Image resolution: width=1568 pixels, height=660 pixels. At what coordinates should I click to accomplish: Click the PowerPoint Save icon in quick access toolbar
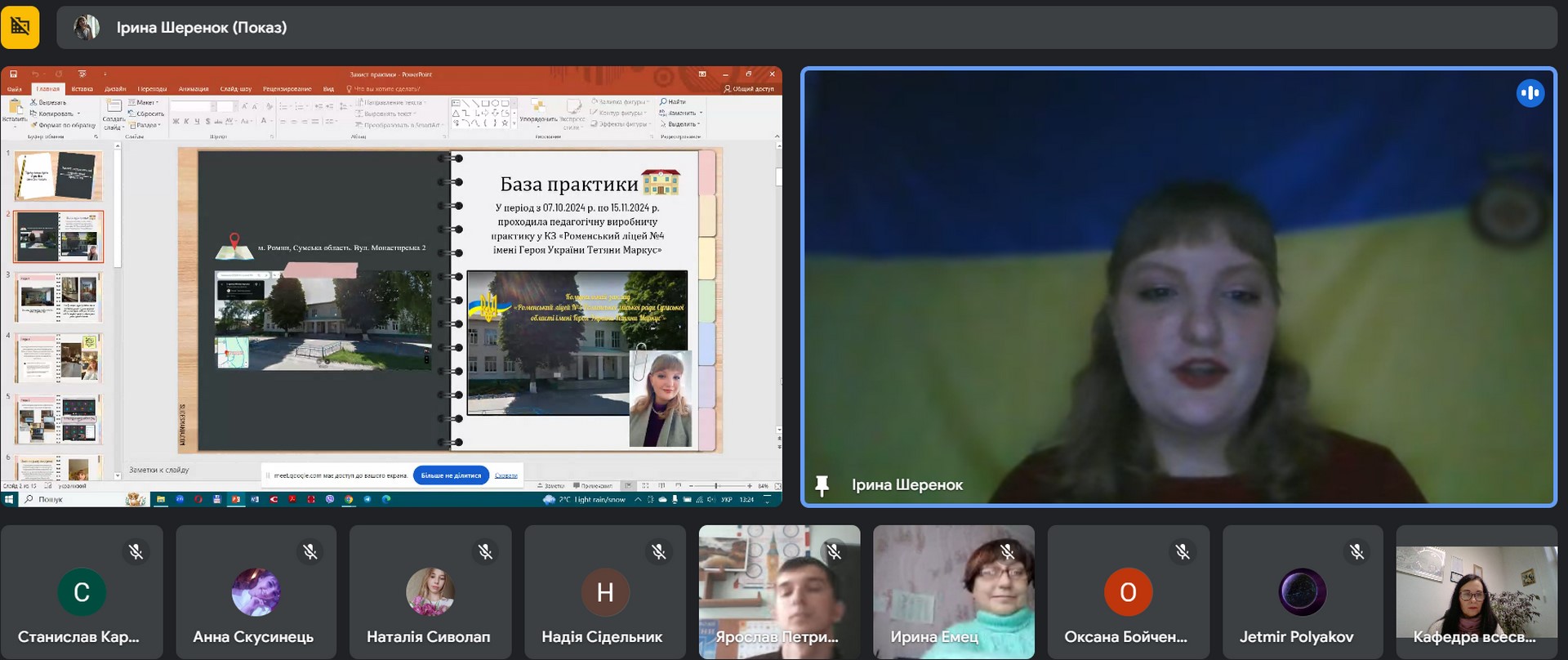pyautogui.click(x=14, y=74)
